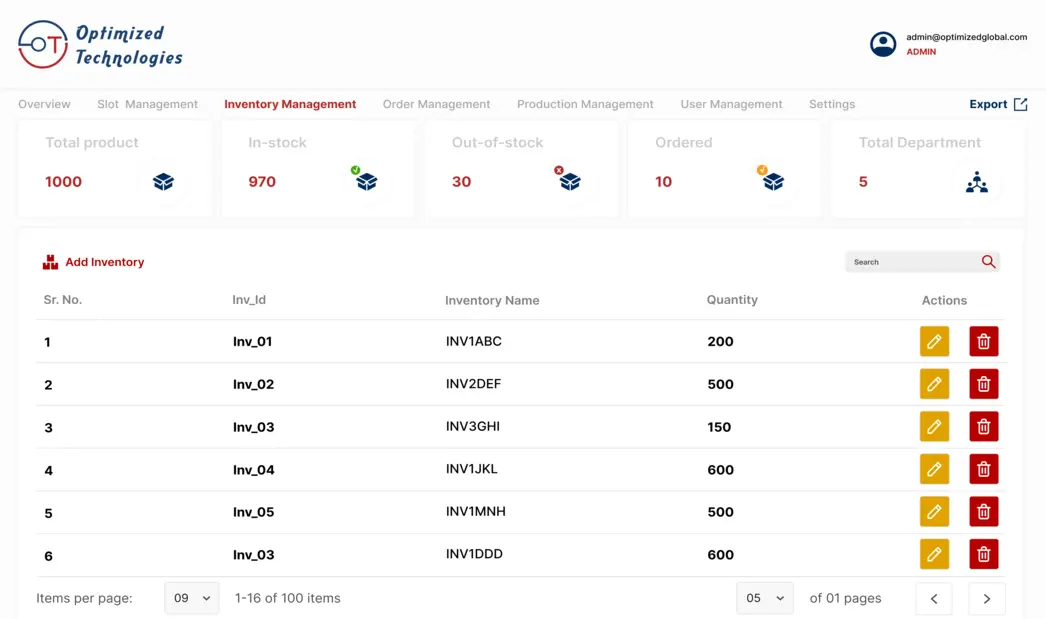Switch to the Order Management tab

coord(436,103)
